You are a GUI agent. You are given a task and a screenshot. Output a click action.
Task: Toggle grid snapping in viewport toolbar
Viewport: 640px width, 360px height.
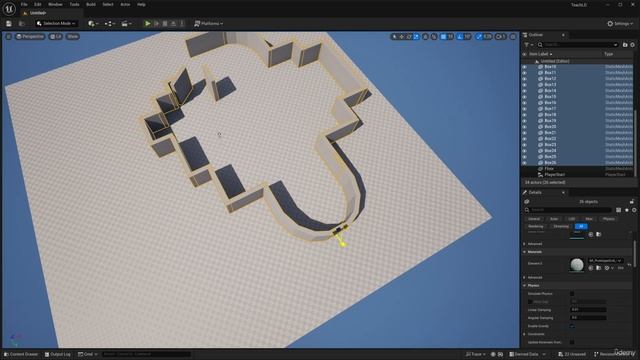[x=443, y=37]
